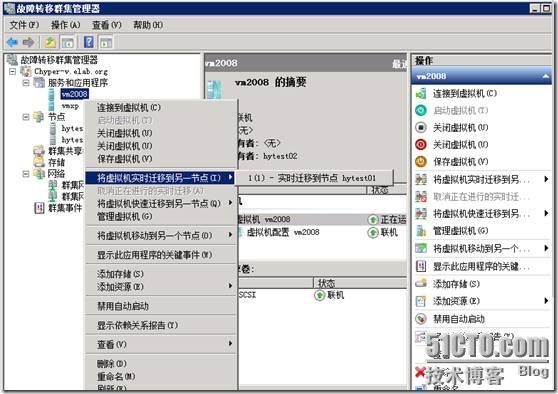
Task: Select the 虚拟机配置 vm2008 resource row
Action: pos(322,233)
